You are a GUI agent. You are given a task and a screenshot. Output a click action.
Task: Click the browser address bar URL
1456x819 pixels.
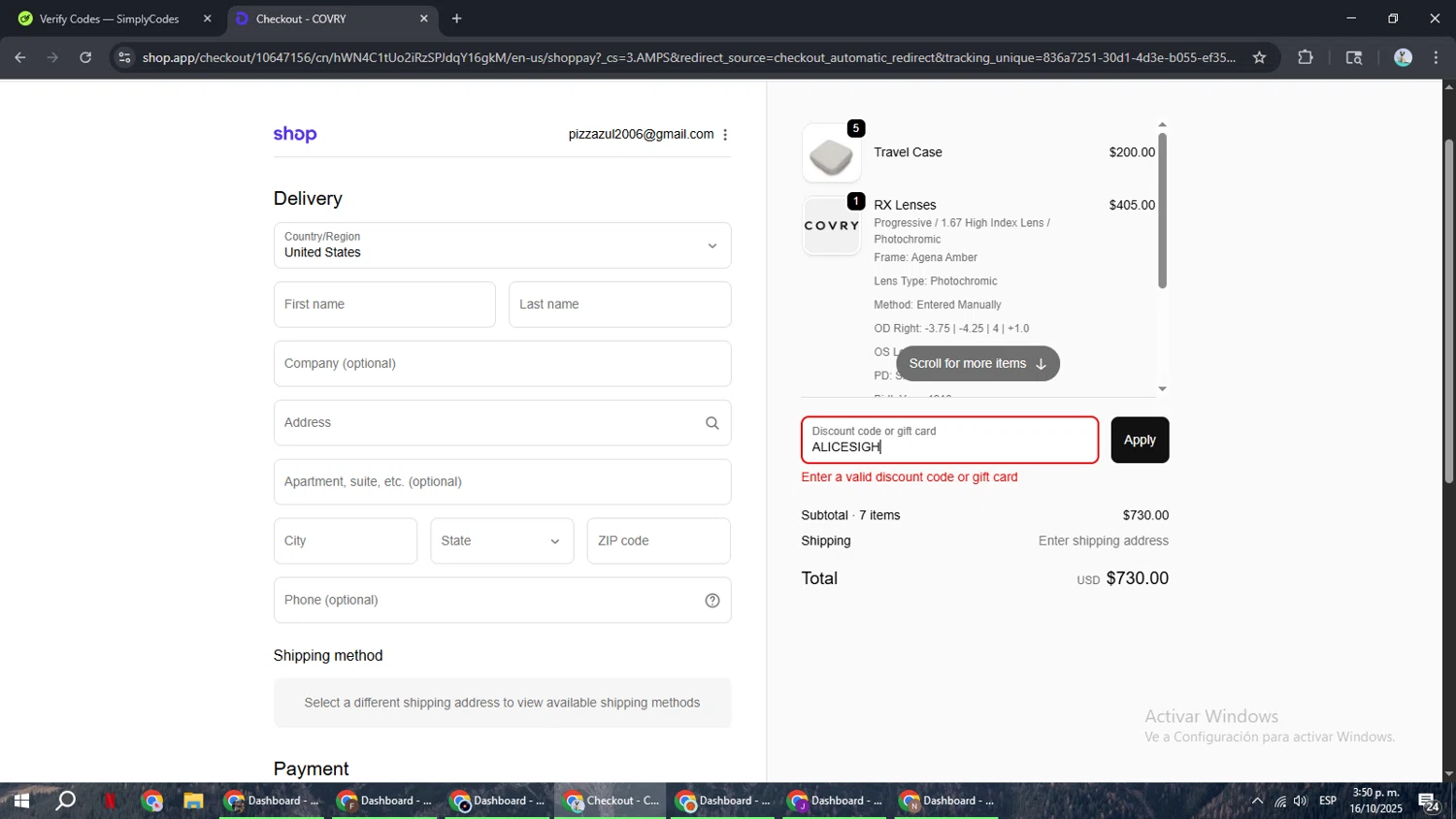pyautogui.click(x=689, y=57)
